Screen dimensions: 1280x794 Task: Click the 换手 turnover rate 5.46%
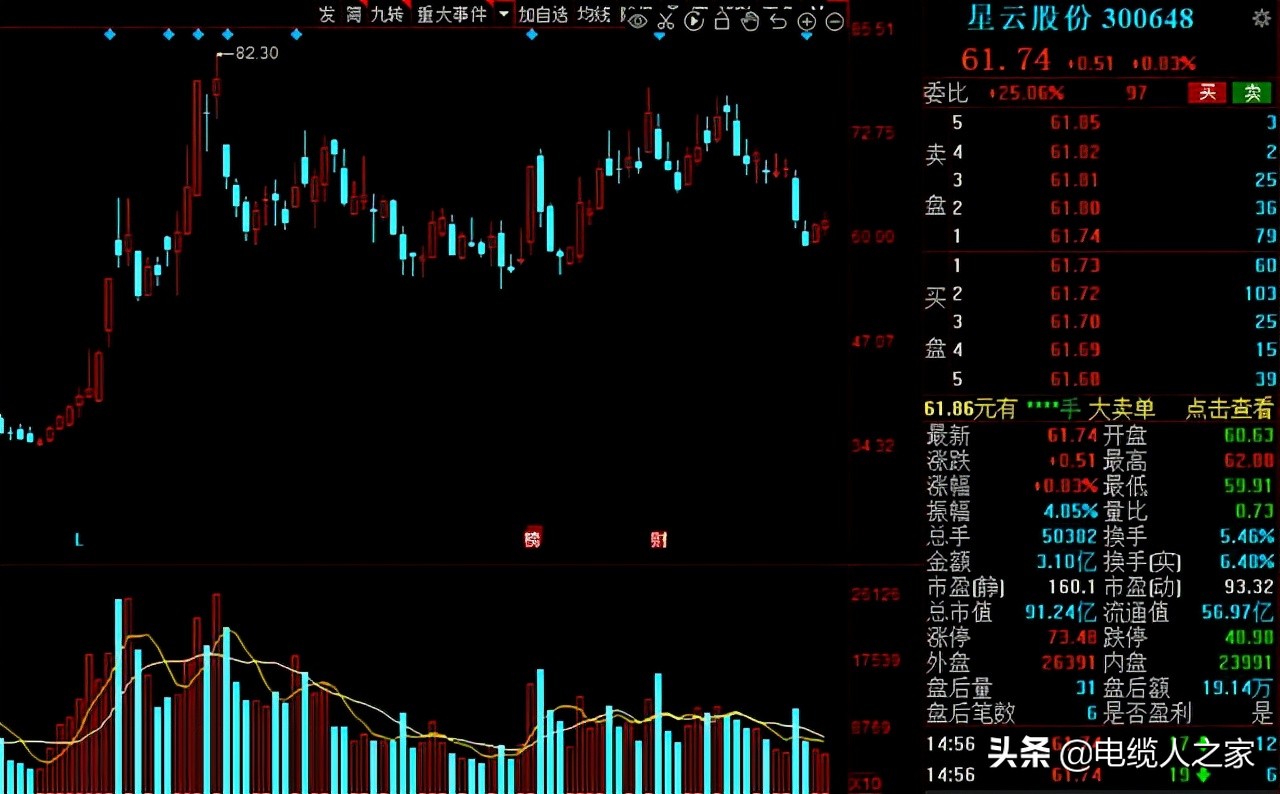click(1247, 537)
